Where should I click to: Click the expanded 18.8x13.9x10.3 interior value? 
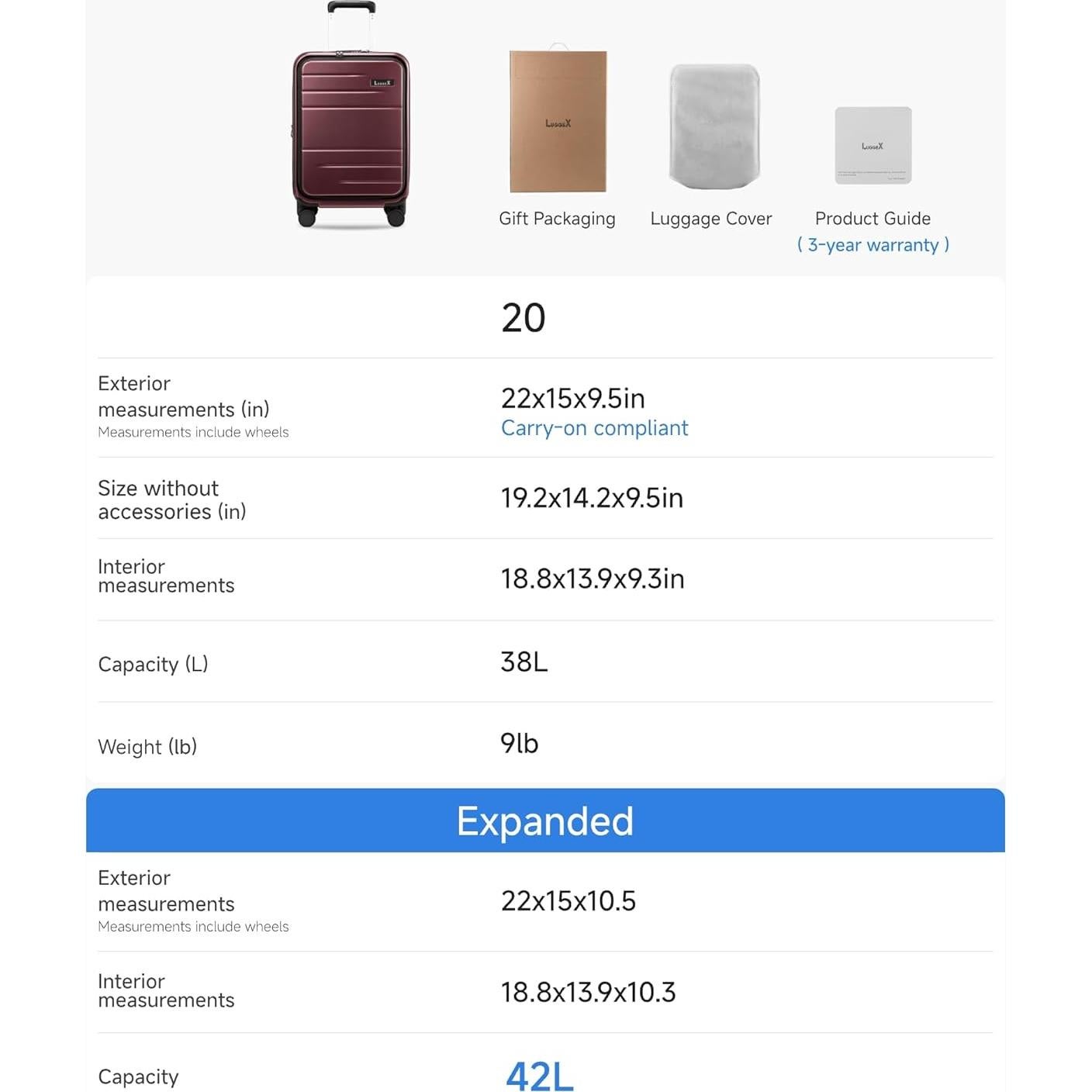(588, 992)
